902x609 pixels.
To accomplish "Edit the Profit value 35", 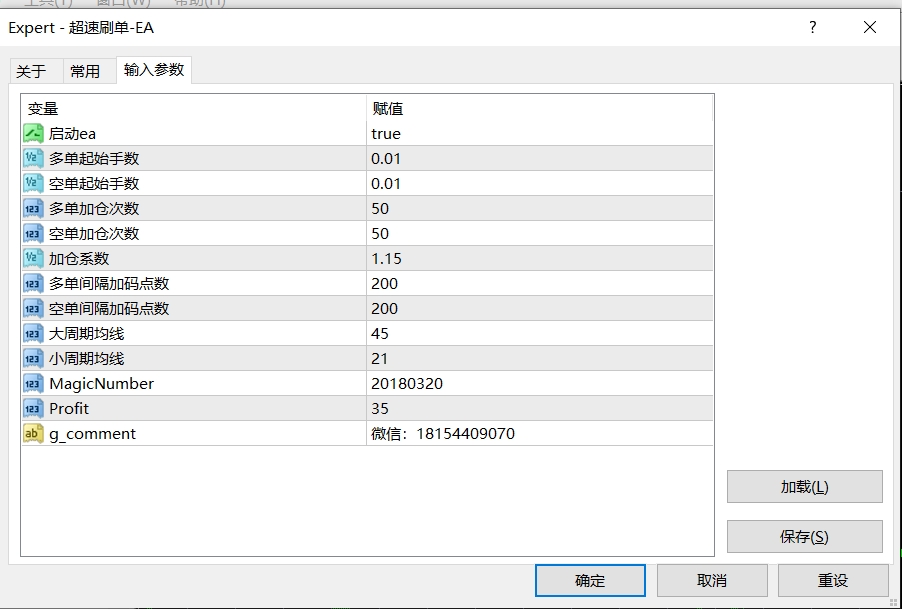I will click(380, 409).
